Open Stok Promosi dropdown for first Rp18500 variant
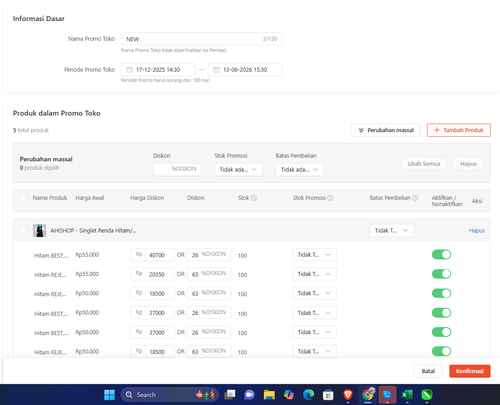 click(x=314, y=293)
